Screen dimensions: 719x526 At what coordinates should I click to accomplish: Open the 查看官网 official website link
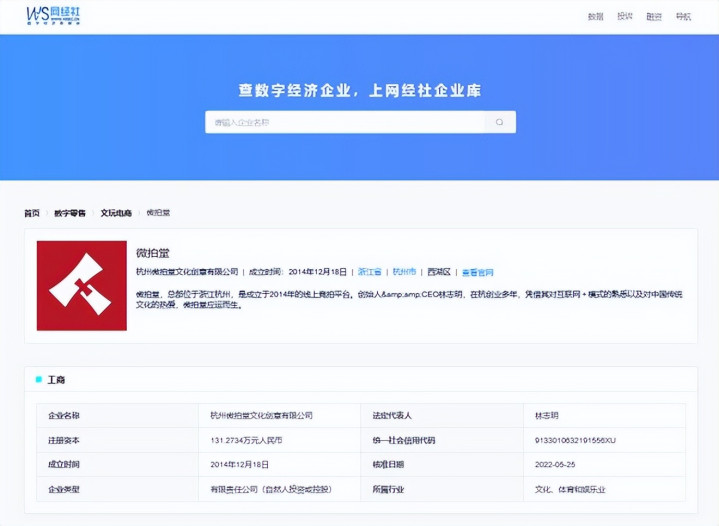pos(477,272)
